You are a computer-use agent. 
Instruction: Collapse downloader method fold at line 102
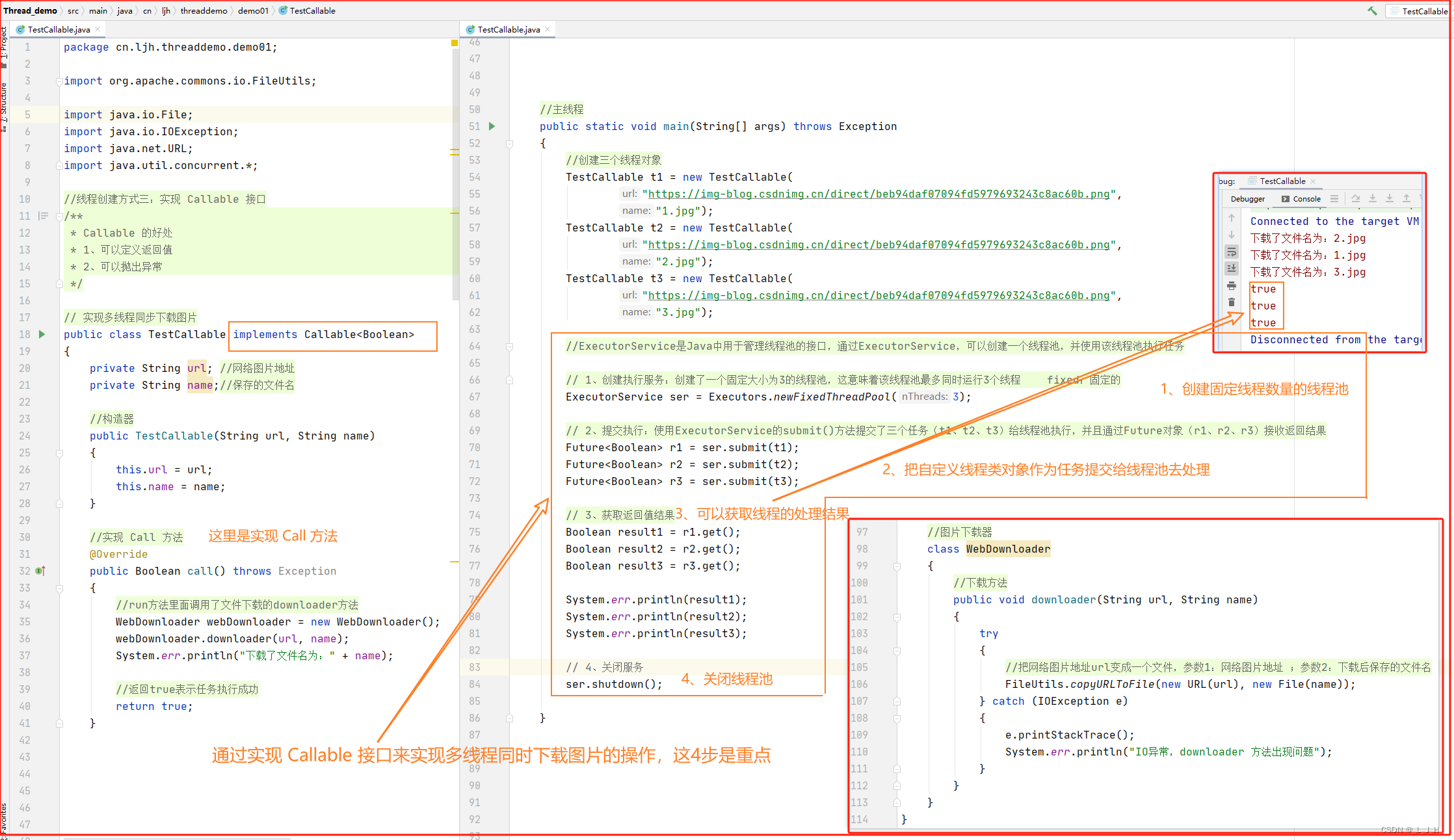(897, 617)
